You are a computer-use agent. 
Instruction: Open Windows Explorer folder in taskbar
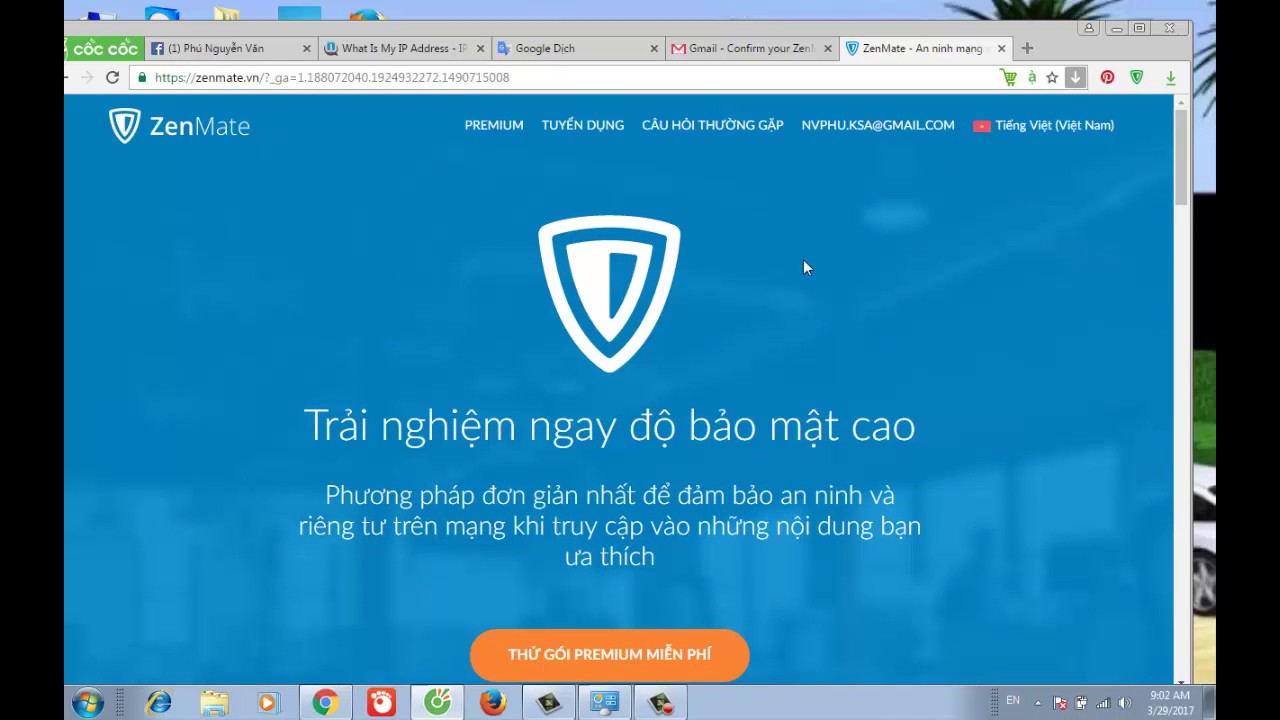tap(214, 703)
